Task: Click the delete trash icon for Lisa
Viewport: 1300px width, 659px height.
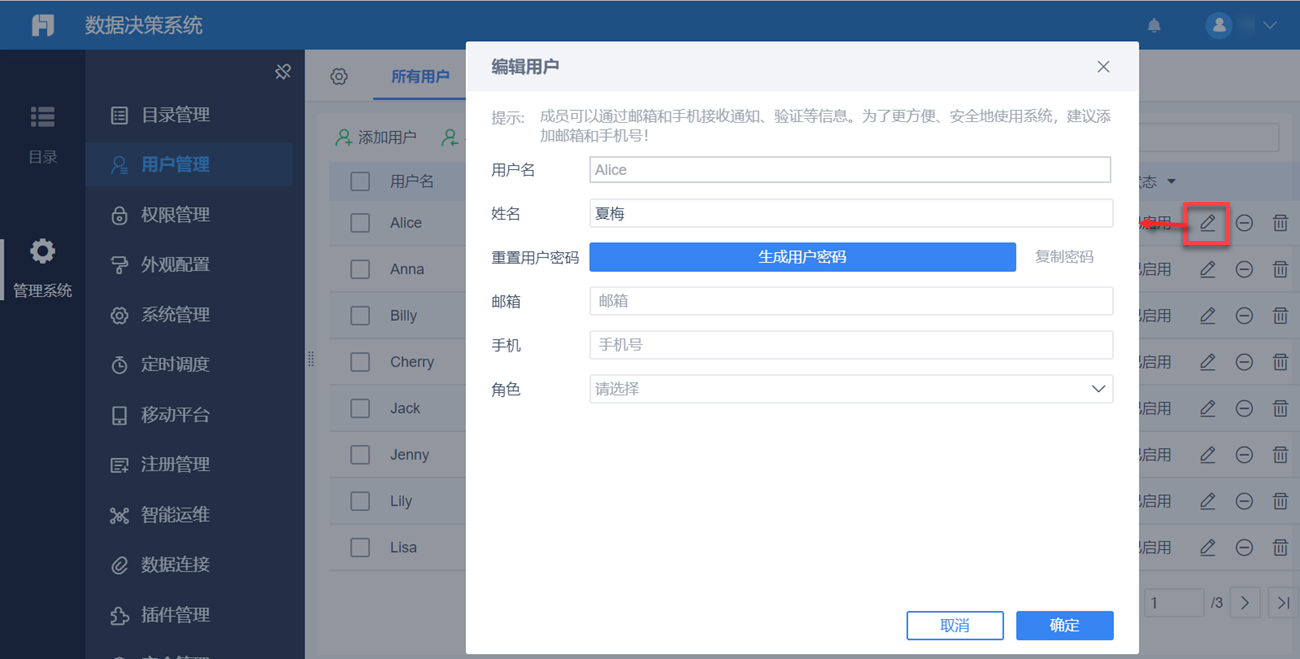Action: pyautogui.click(x=1280, y=547)
